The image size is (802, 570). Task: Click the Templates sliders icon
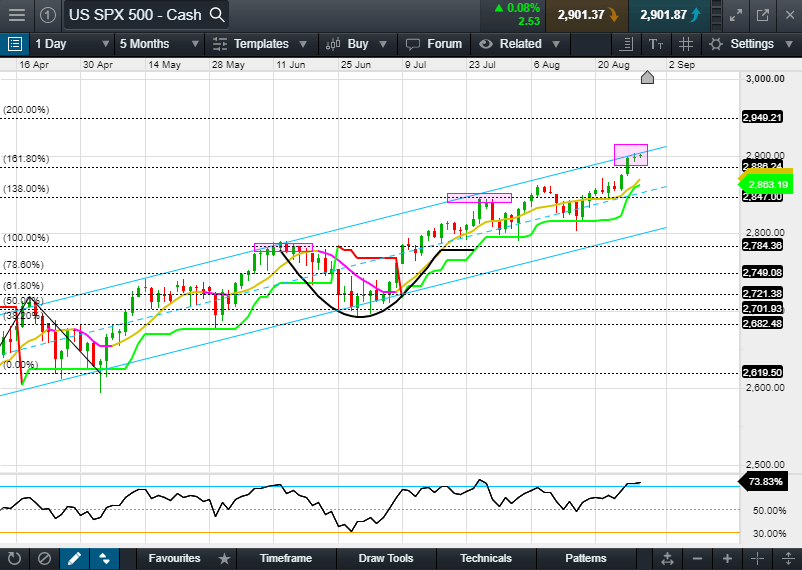(219, 44)
